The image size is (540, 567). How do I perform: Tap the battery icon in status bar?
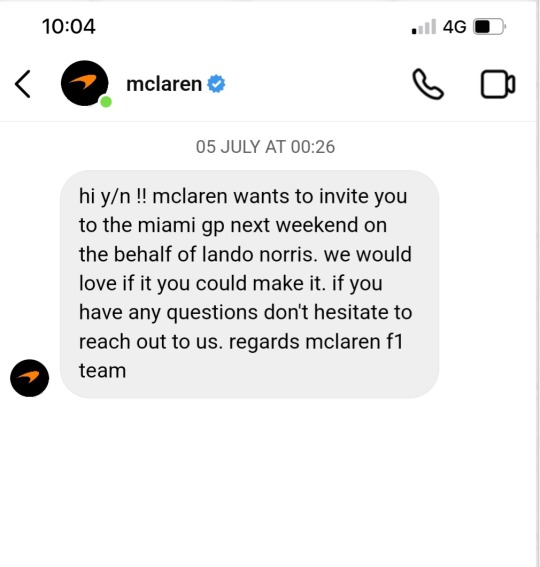tap(490, 27)
